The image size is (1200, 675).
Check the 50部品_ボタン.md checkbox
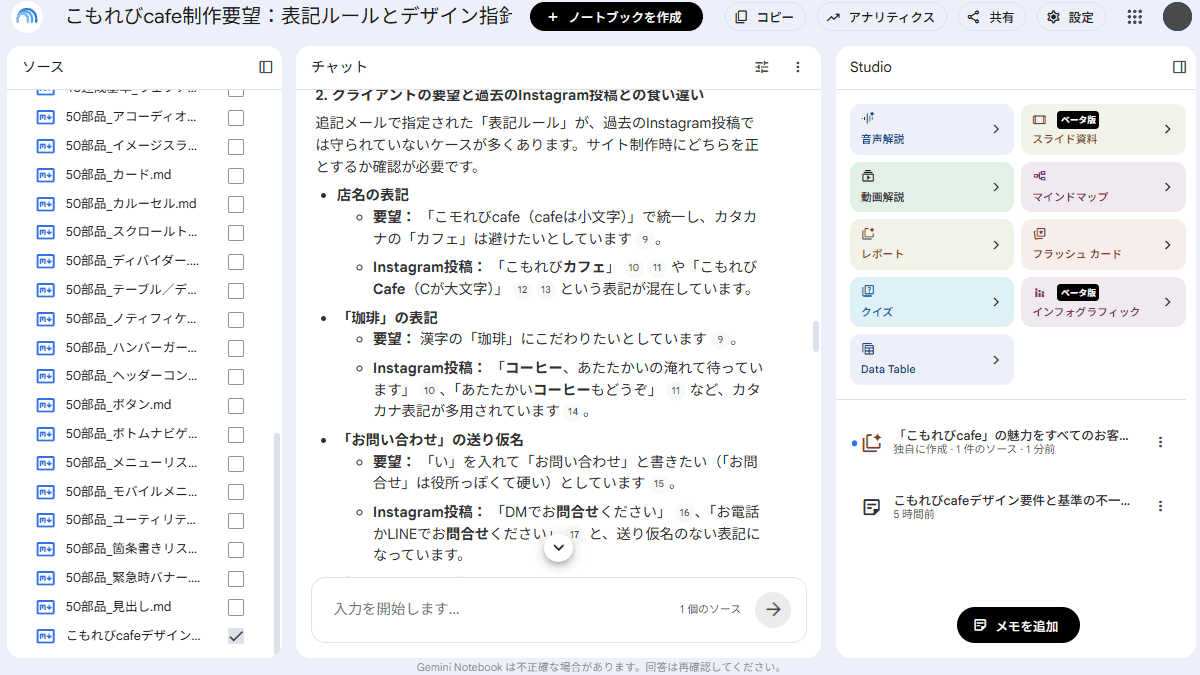pyautogui.click(x=236, y=405)
